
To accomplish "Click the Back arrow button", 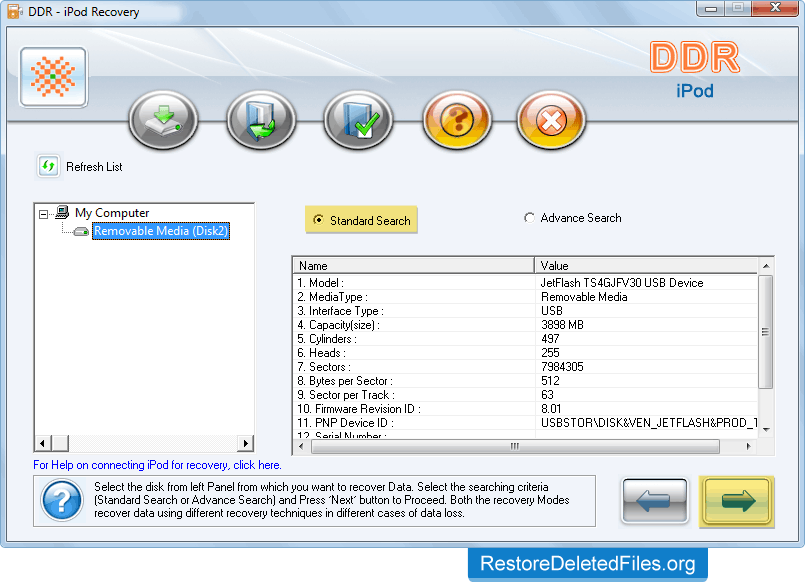I will coord(655,501).
